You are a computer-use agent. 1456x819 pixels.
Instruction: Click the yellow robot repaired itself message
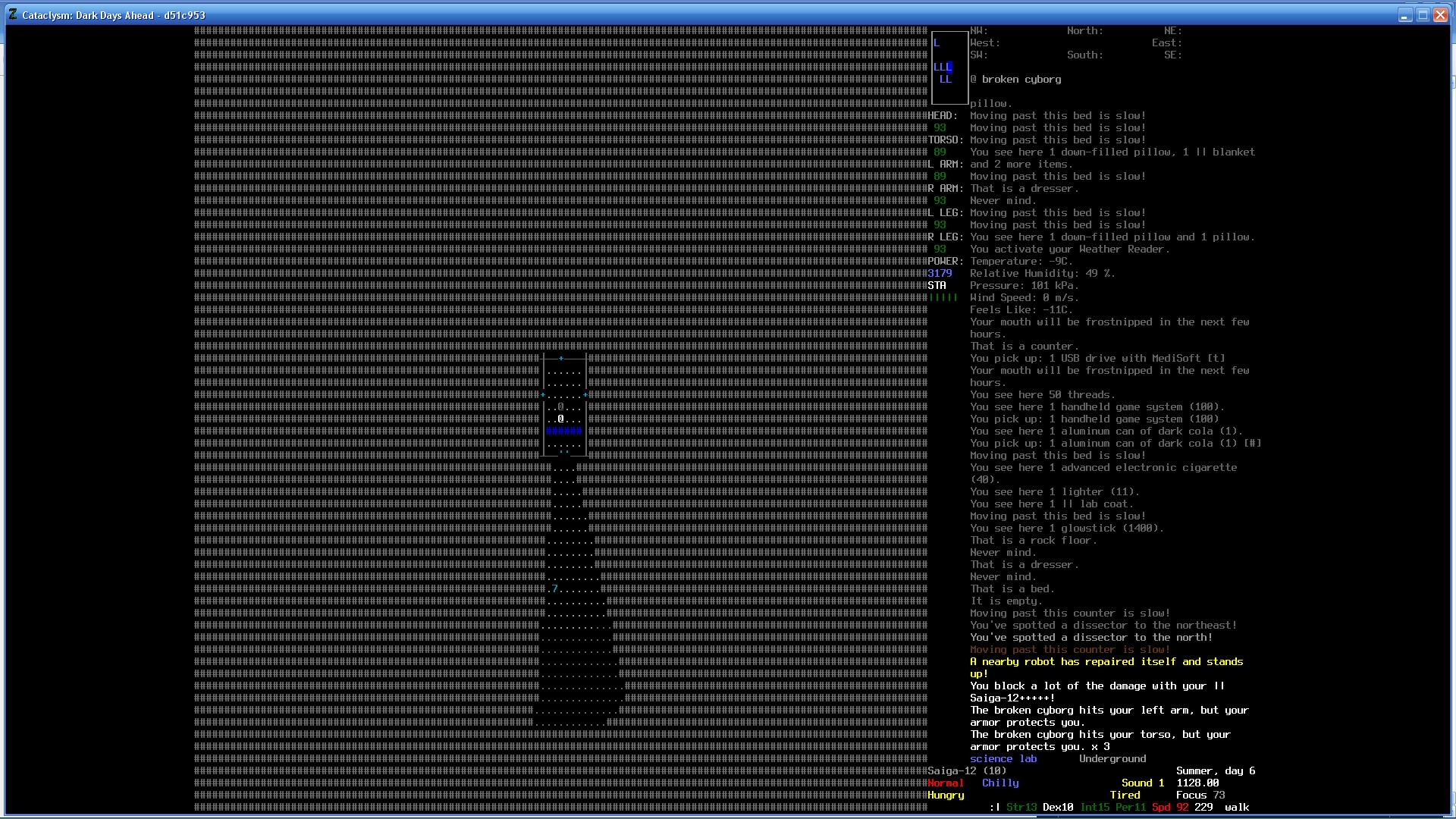click(1106, 662)
